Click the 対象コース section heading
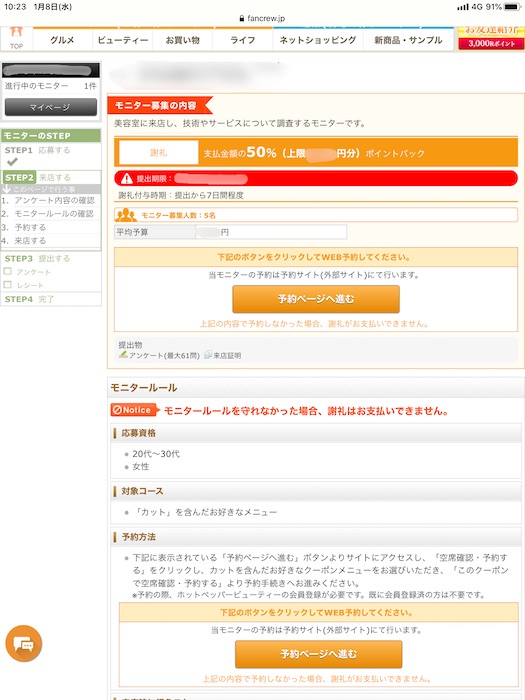Viewport: 525px width, 700px height. [x=142, y=491]
